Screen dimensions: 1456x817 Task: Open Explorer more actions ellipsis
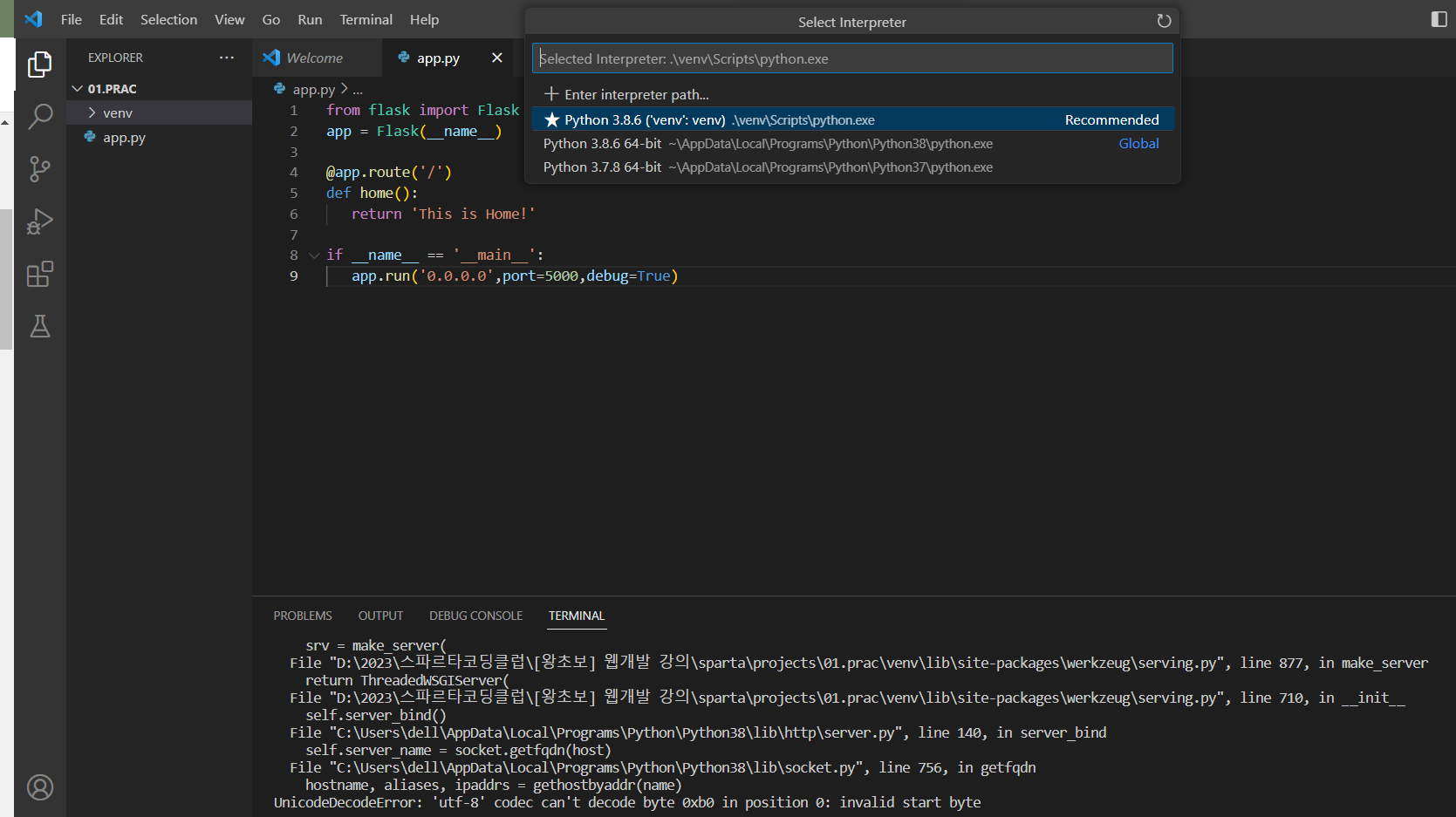(227, 58)
